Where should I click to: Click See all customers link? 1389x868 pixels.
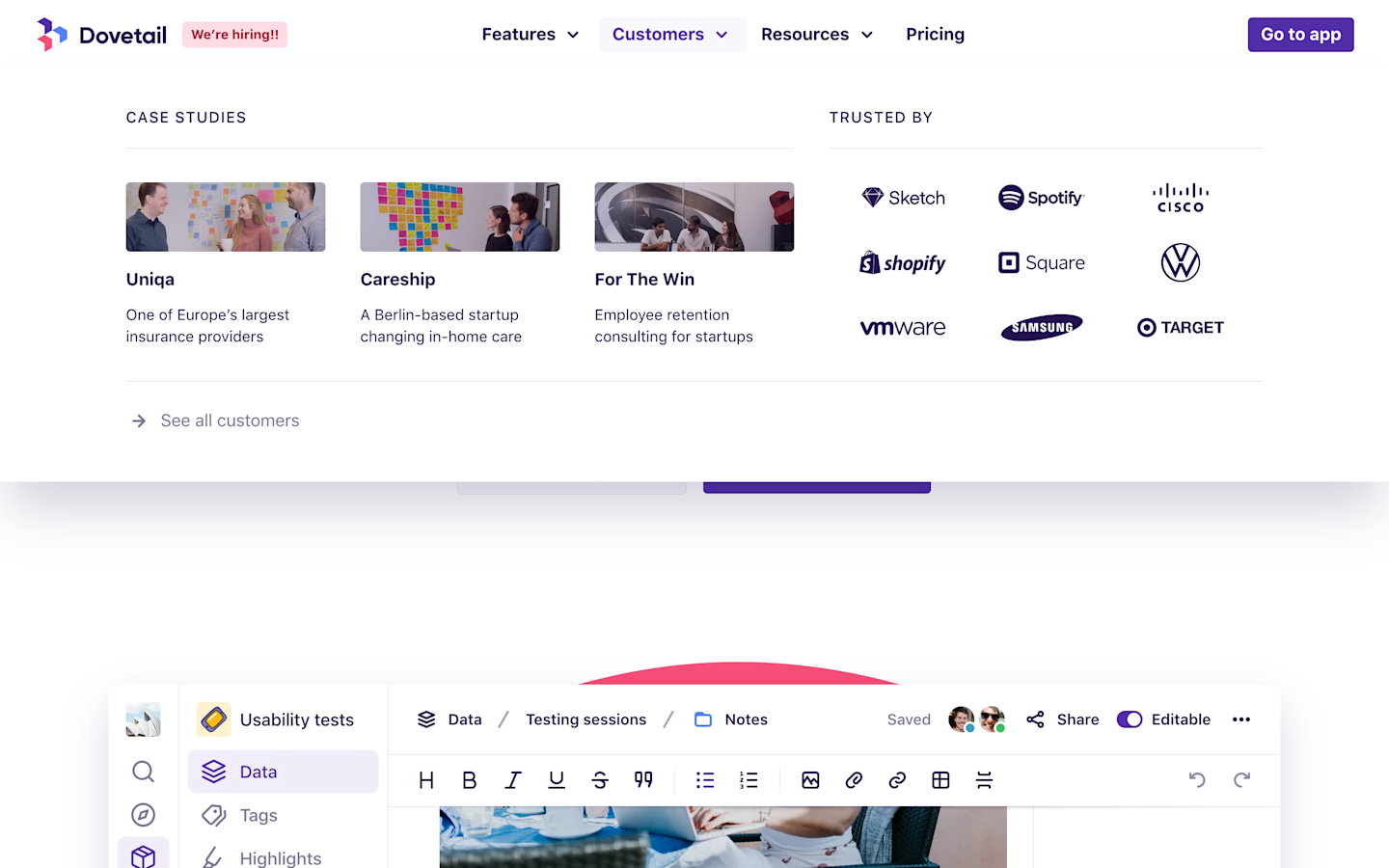coord(215,420)
